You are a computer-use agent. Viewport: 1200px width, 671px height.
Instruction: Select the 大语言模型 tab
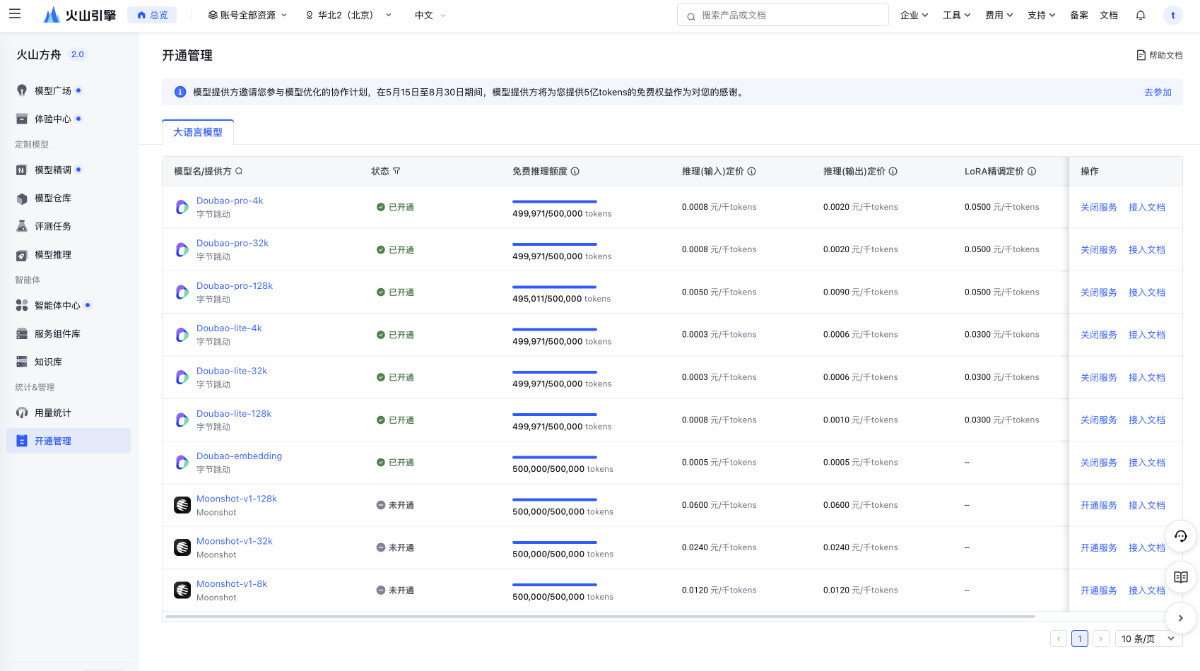pos(198,132)
